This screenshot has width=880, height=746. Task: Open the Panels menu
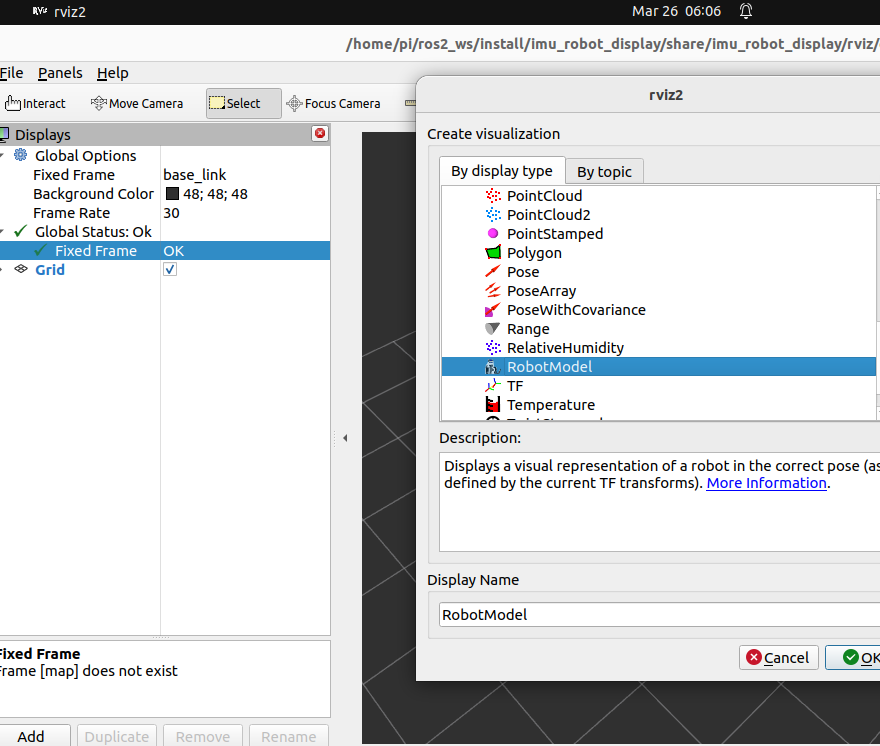click(x=60, y=73)
